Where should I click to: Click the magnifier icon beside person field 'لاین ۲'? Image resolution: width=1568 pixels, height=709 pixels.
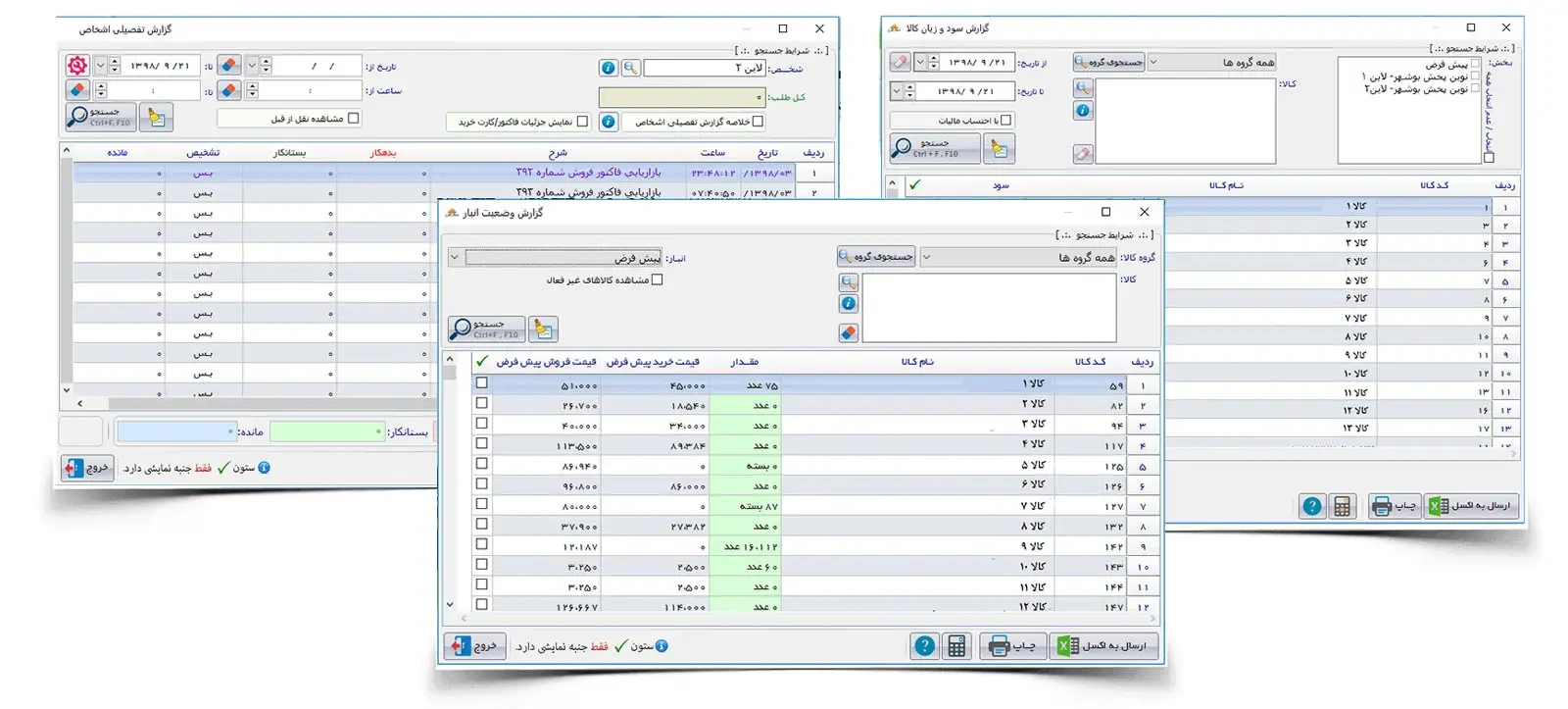(631, 68)
